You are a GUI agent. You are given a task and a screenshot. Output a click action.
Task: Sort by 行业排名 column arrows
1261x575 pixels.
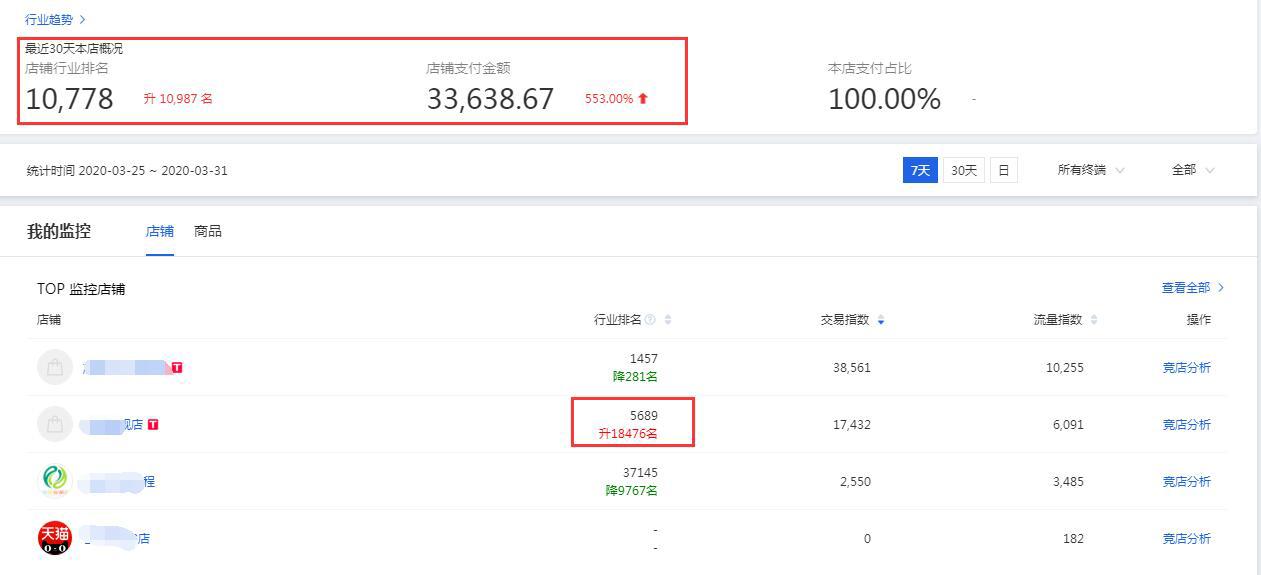(668, 320)
